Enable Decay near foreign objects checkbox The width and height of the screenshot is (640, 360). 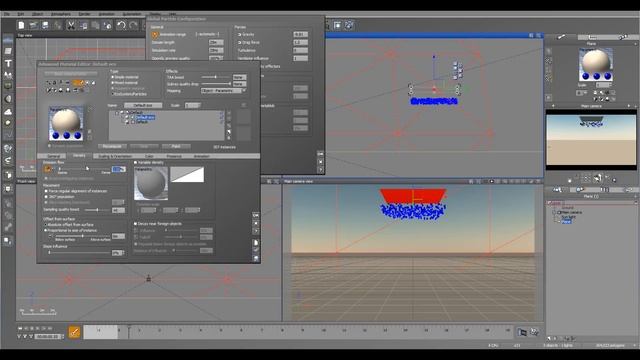click(136, 224)
